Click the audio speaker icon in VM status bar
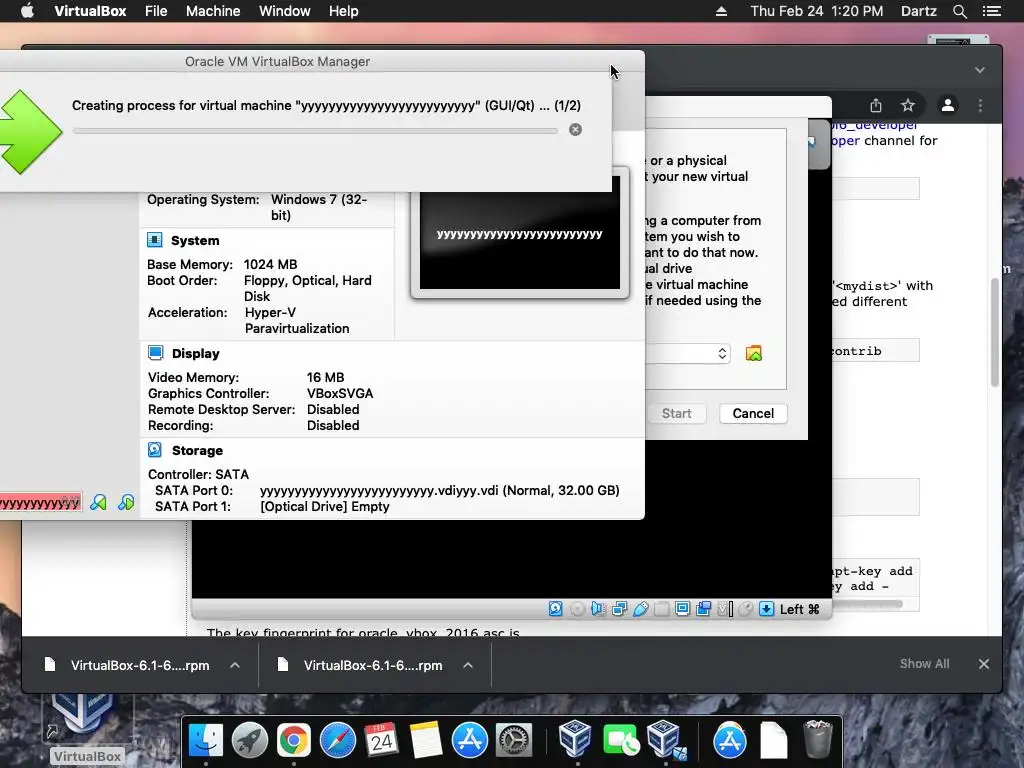This screenshot has height=768, width=1024. pyautogui.click(x=598, y=609)
